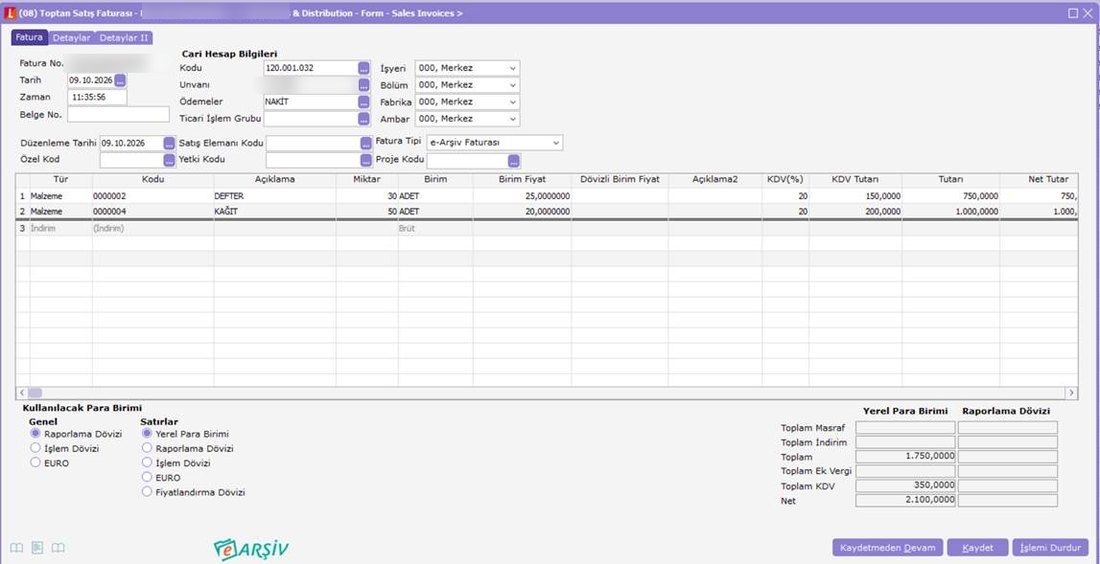The image size is (1100, 564).
Task: Select Satırlar Raporlama Dövizi radio option
Action: tap(147, 448)
